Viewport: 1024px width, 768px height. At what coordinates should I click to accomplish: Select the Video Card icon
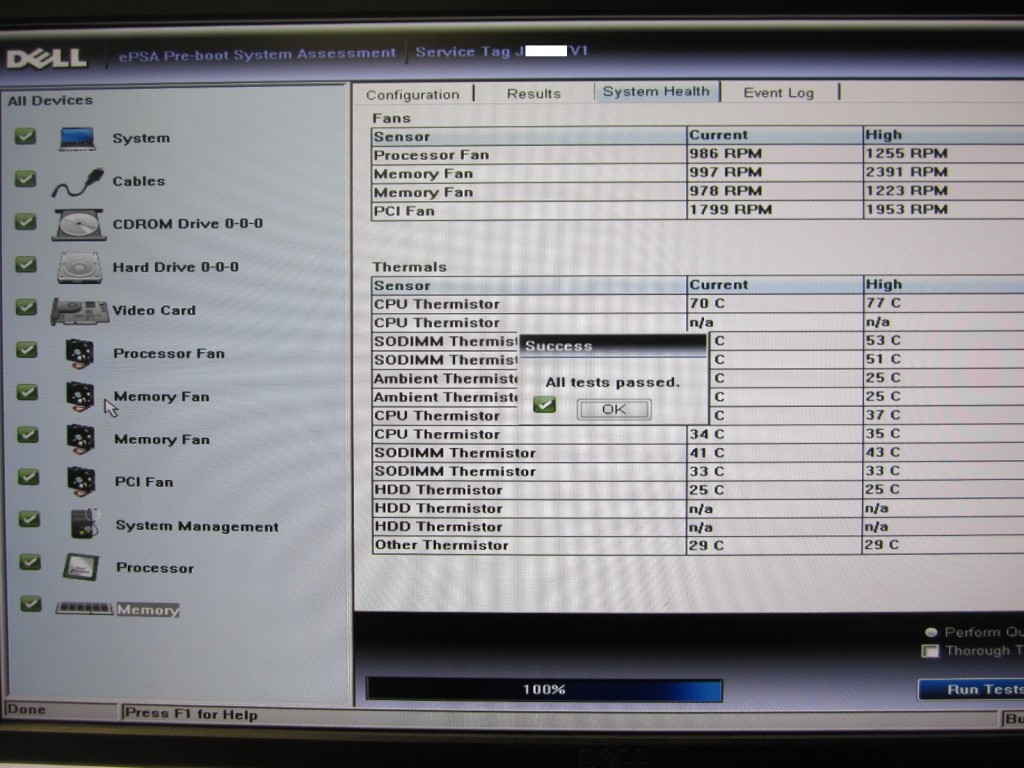point(80,311)
